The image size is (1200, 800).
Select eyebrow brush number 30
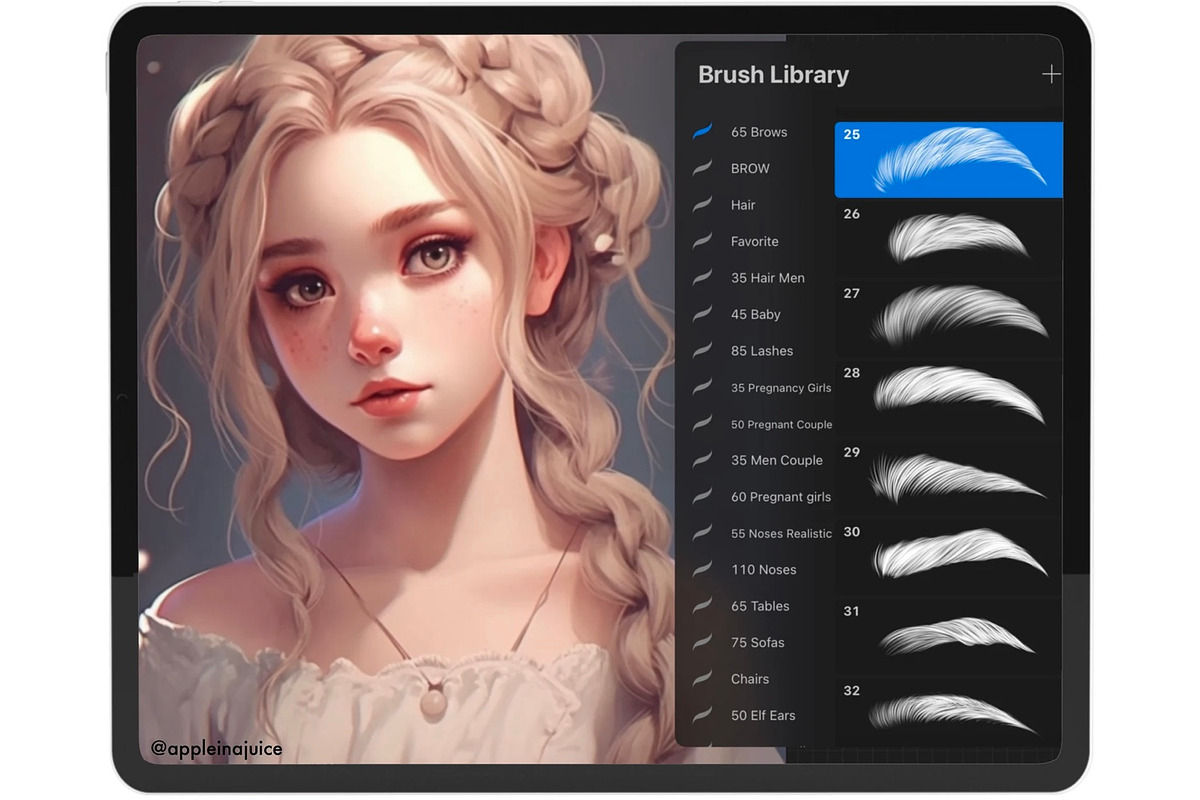[x=948, y=557]
